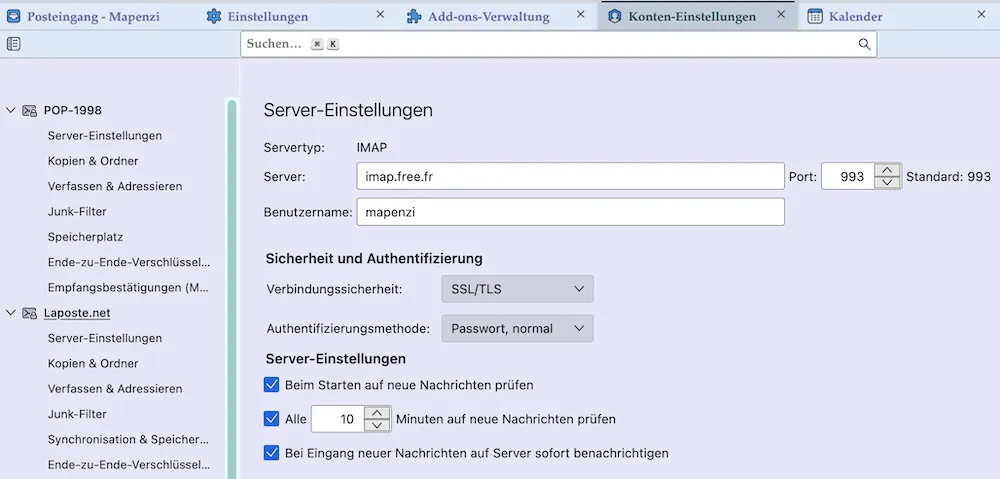1000x479 pixels.
Task: Increase the port number stepper
Action: point(886,170)
